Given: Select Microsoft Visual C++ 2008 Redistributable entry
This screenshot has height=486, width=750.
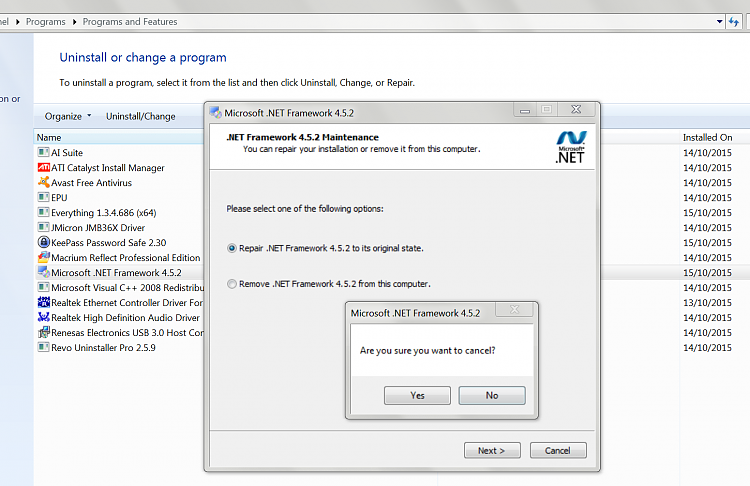Looking at the screenshot, I should pos(128,287).
